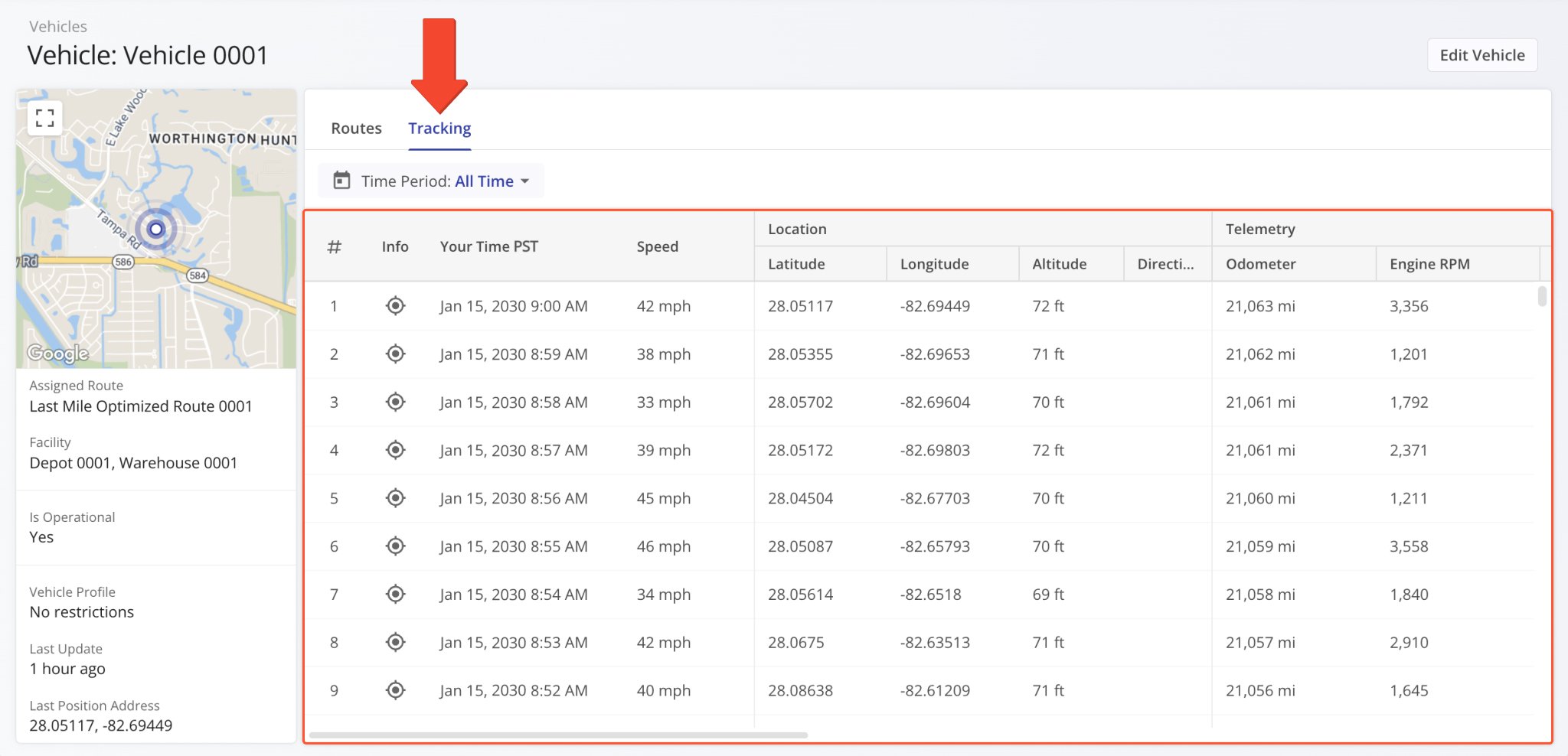Screen dimensions: 1568x756
Task: Select the Tracking tab
Action: (439, 129)
